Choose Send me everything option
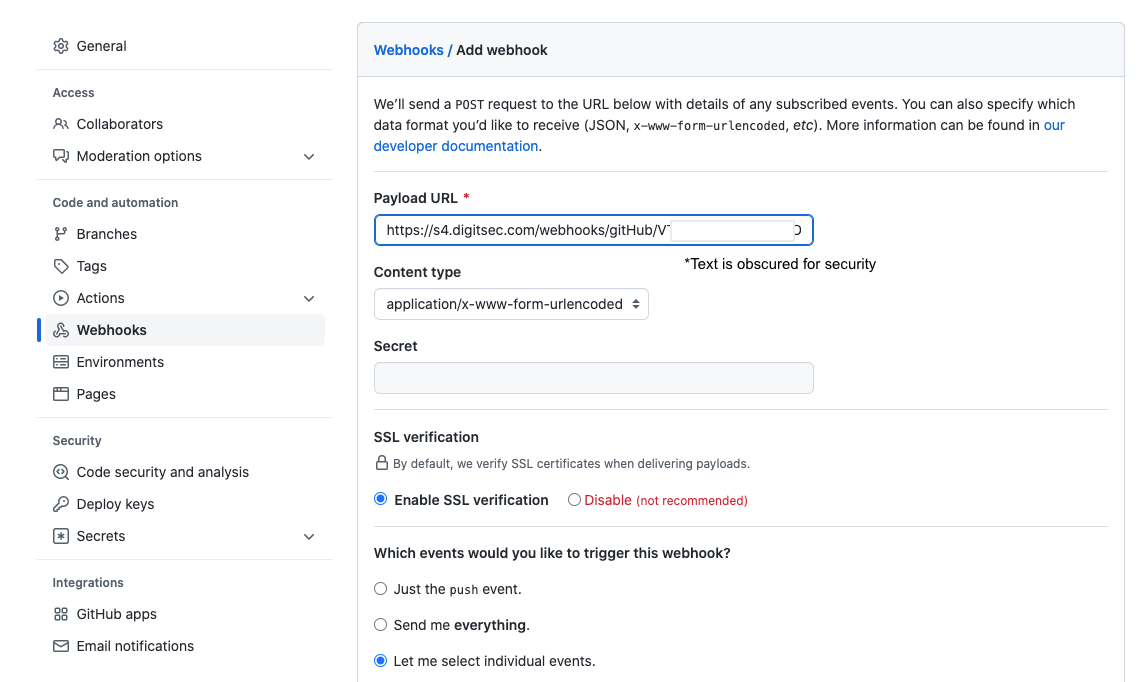 coord(380,624)
